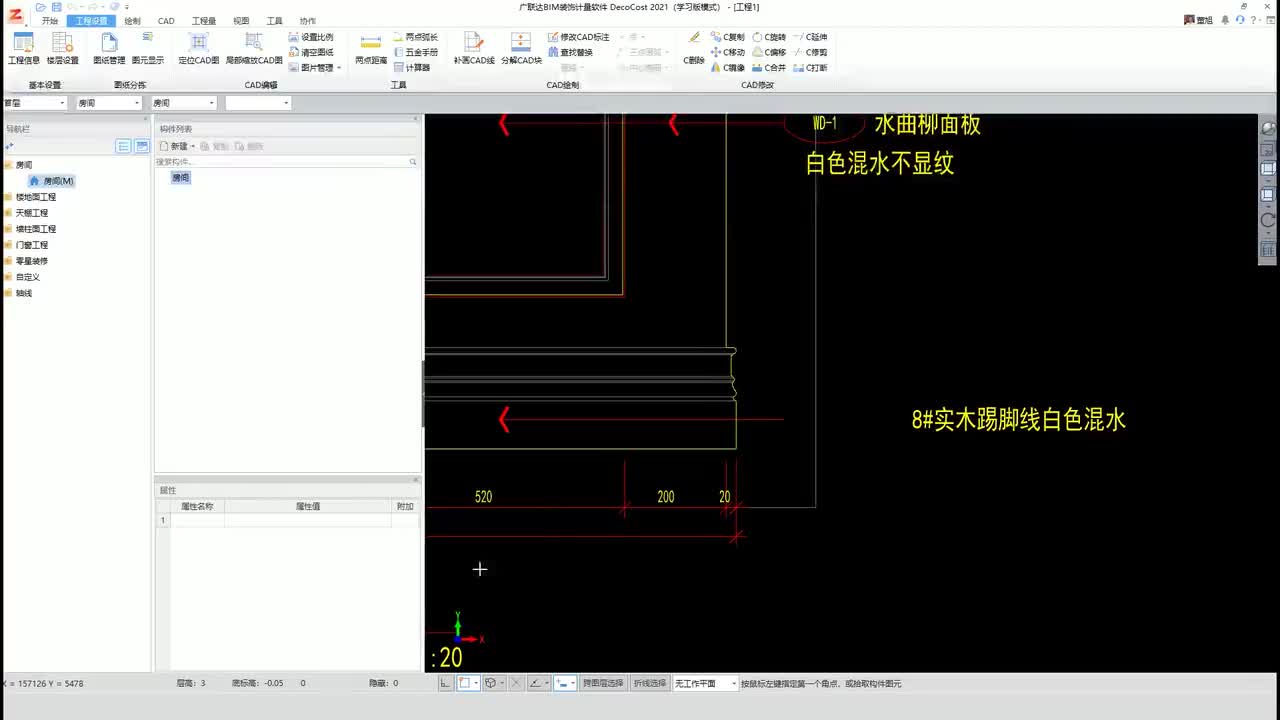Switch navigation bar to list view
The height and width of the screenshot is (720, 1280).
pos(123,146)
